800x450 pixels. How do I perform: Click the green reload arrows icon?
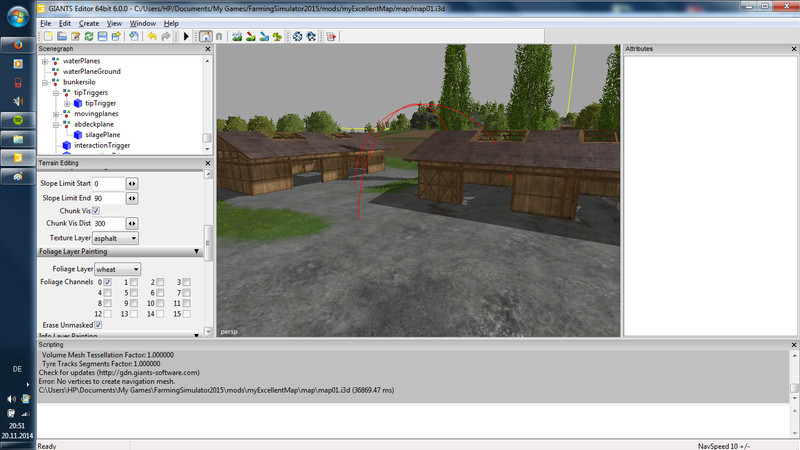[x=89, y=36]
